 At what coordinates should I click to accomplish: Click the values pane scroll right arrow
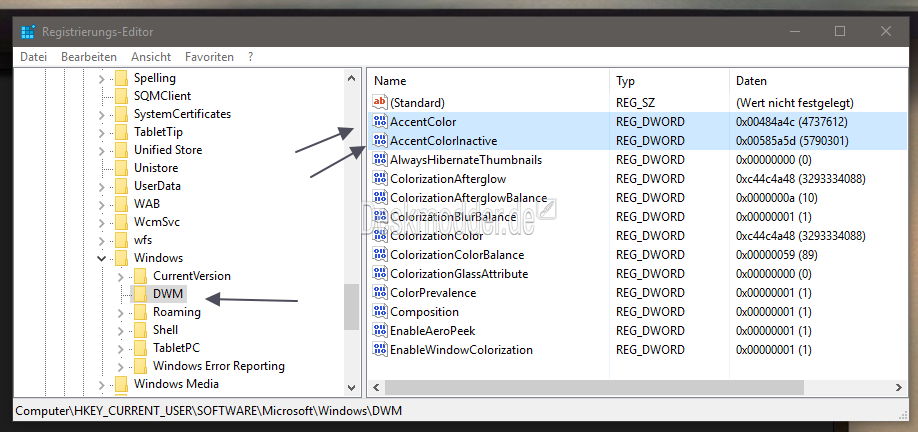pyautogui.click(x=899, y=388)
